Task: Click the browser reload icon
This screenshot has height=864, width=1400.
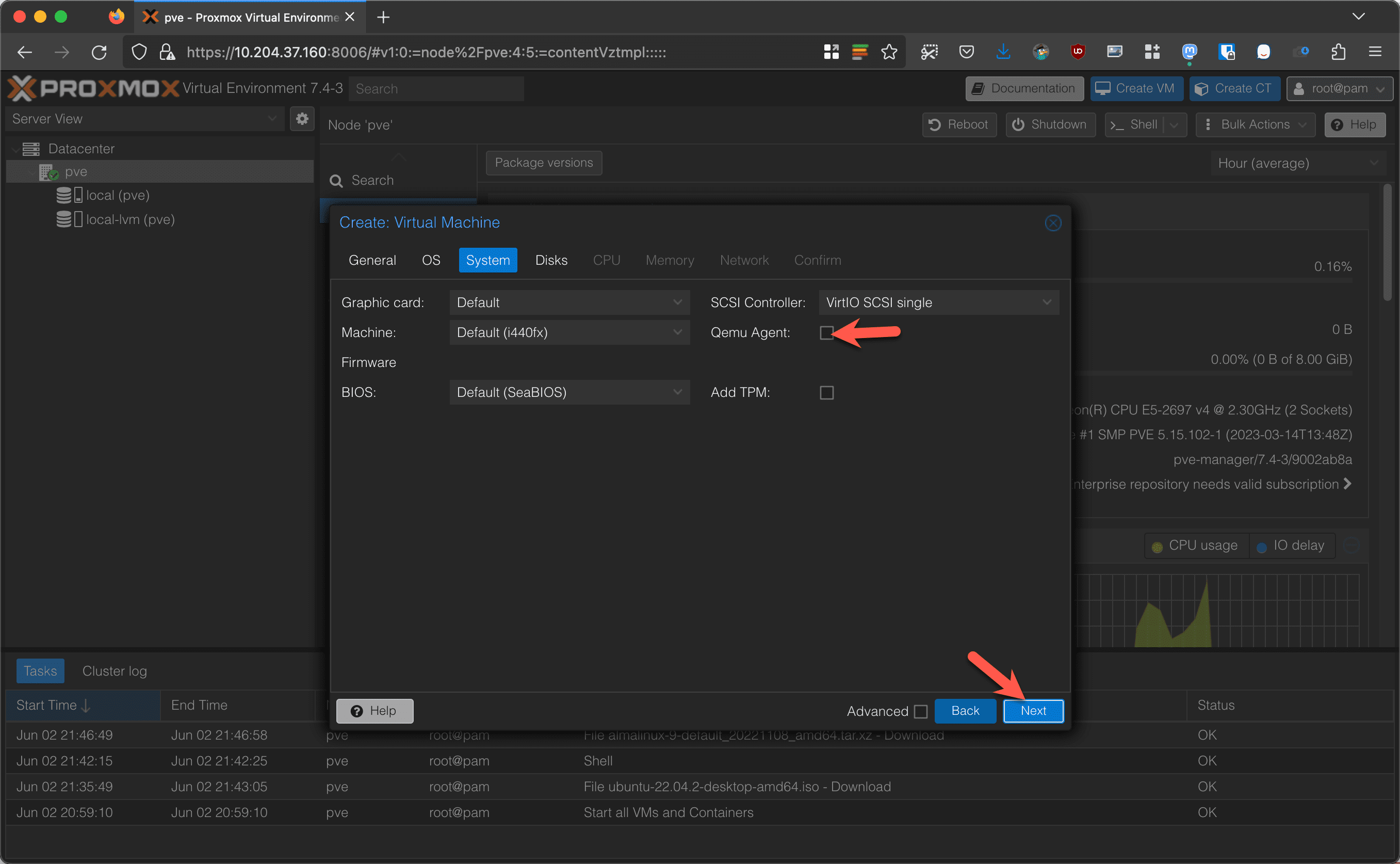Action: pos(99,53)
